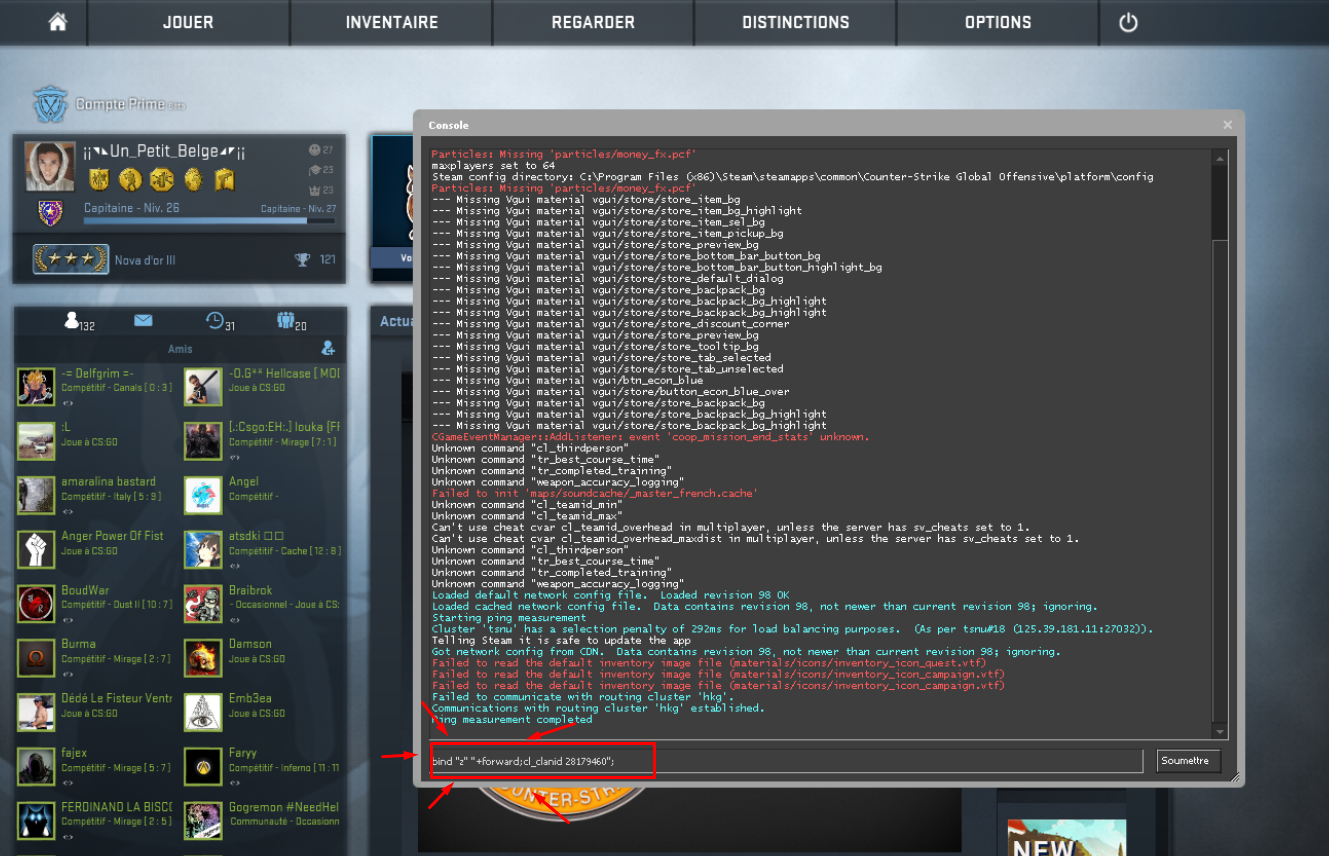Click the Compte Prime shield emblem
Image resolution: width=1329 pixels, height=856 pixels.
tap(48, 104)
